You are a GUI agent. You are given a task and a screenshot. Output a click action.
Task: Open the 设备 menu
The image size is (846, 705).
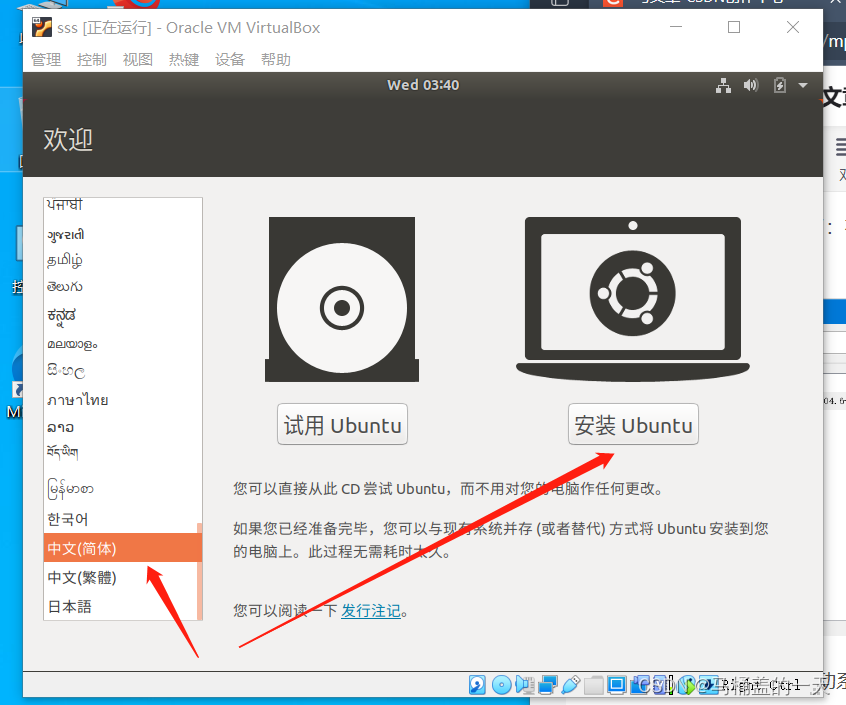tap(229, 59)
